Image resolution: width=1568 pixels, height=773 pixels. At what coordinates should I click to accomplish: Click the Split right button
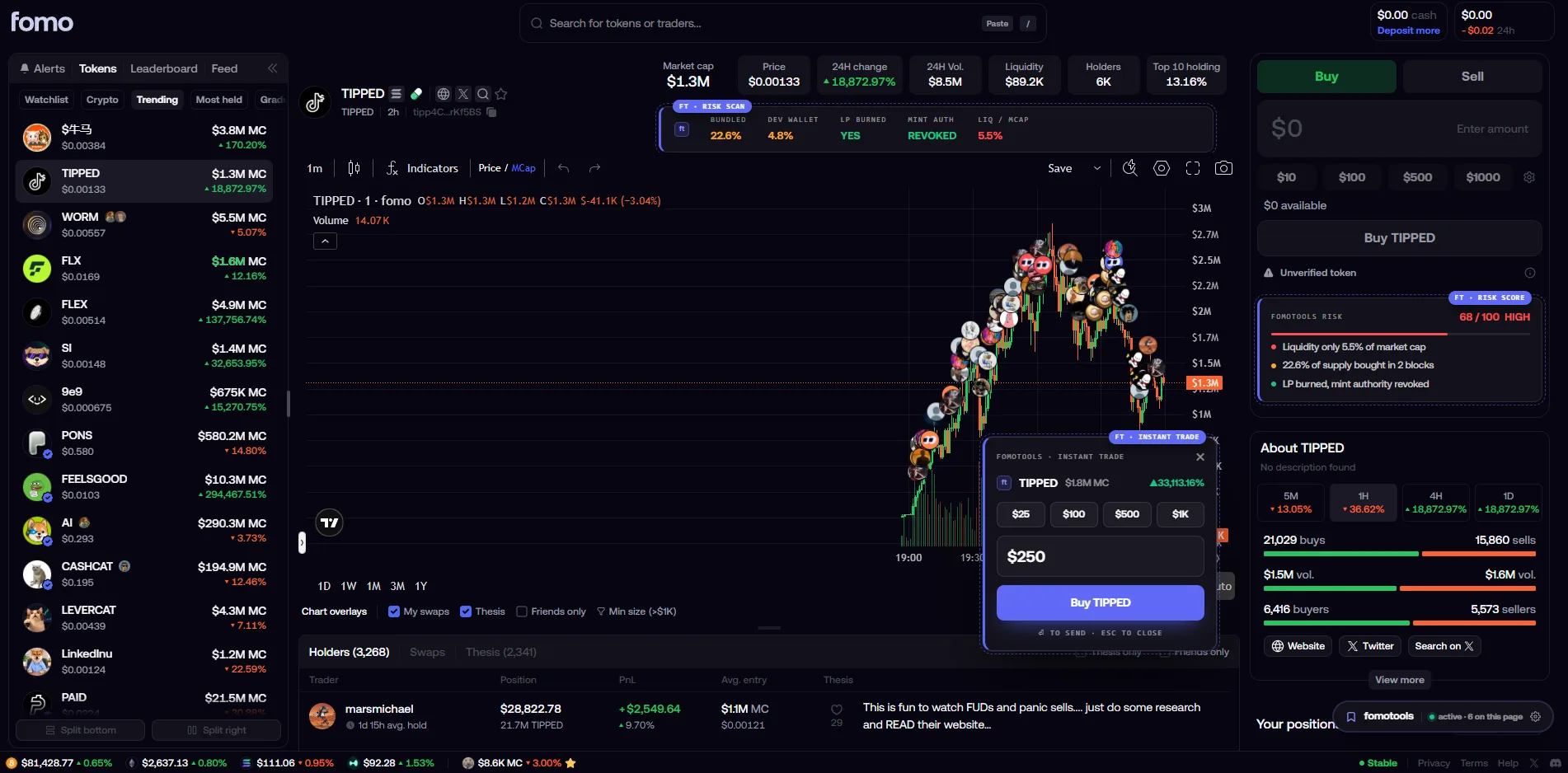click(x=217, y=730)
